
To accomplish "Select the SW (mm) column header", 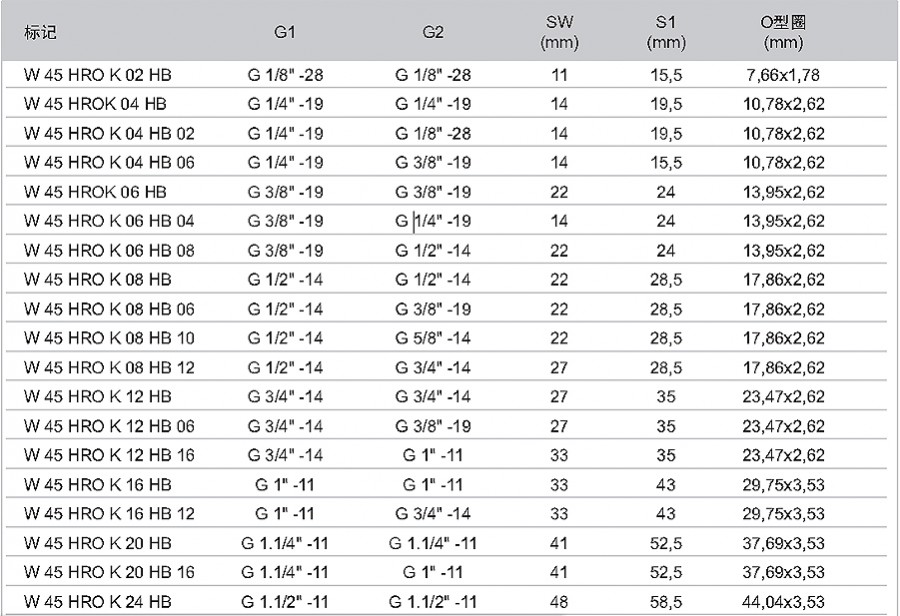I will tap(559, 32).
